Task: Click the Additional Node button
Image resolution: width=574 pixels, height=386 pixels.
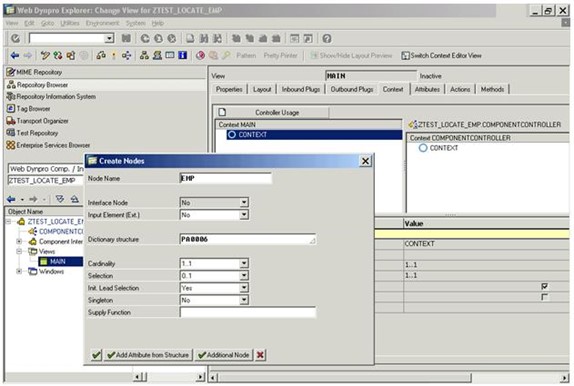Action: 224,355
